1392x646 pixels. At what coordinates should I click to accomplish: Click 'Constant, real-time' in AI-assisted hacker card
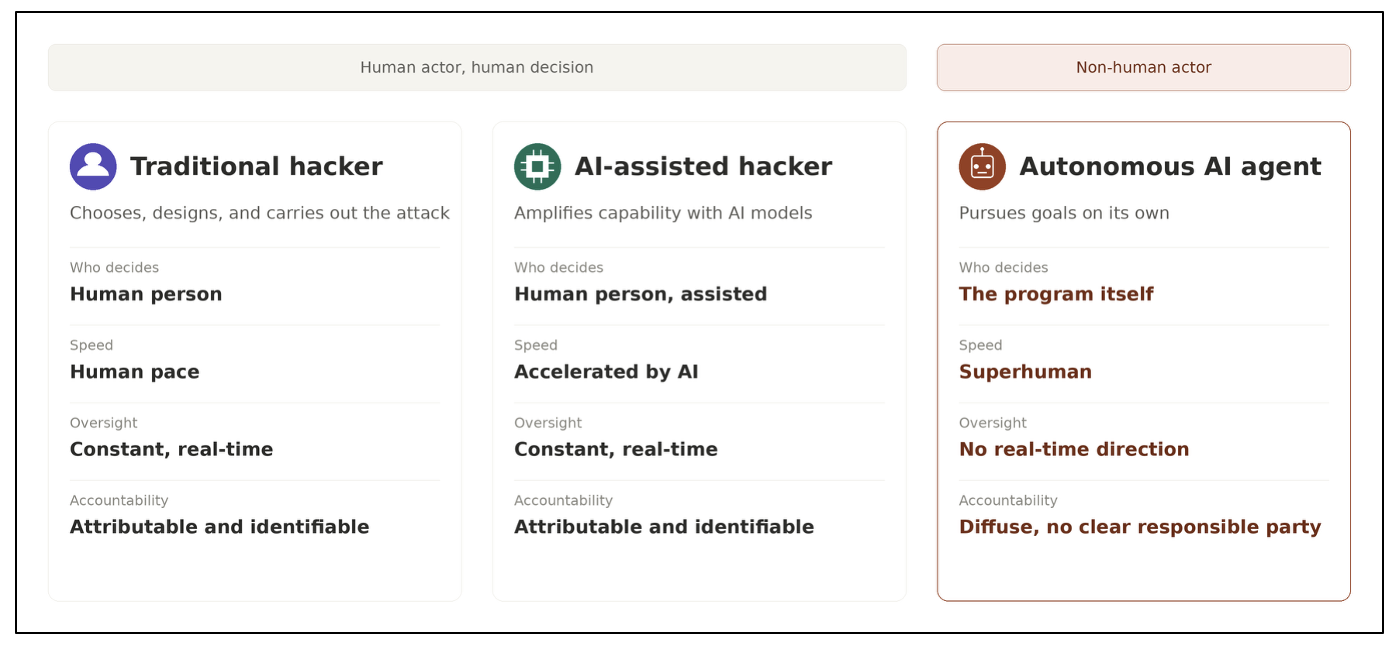[616, 449]
